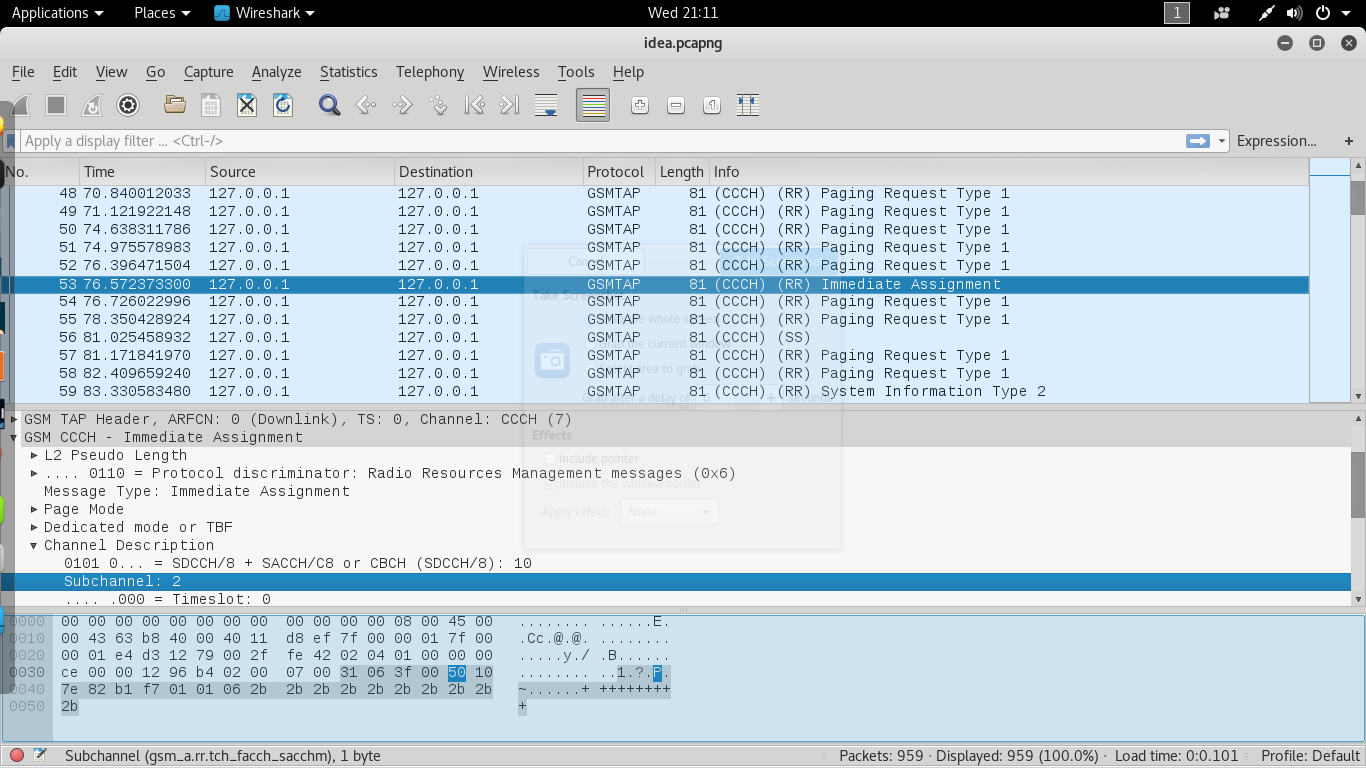Click the Find Packet magnifier icon
The height and width of the screenshot is (768, 1366).
click(x=329, y=105)
